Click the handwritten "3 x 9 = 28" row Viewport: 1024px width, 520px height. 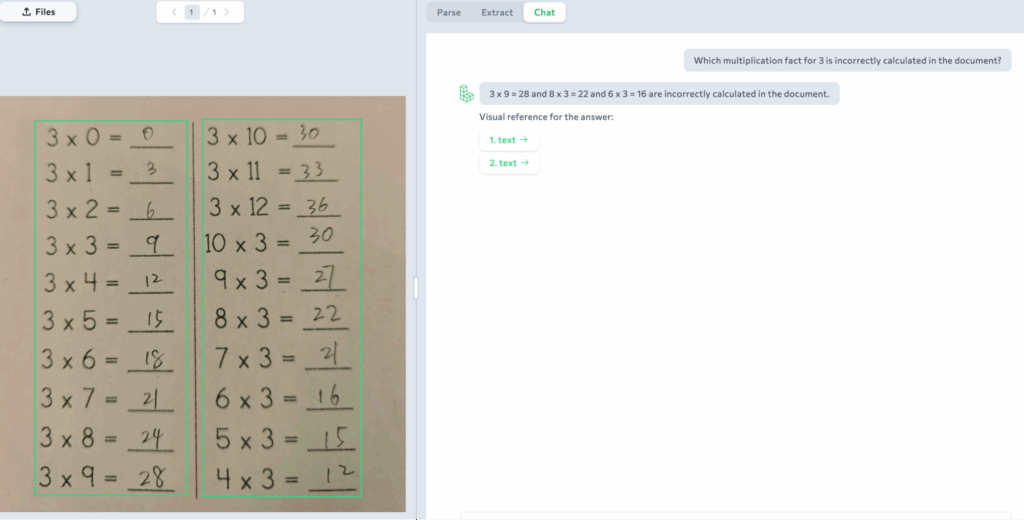108,477
